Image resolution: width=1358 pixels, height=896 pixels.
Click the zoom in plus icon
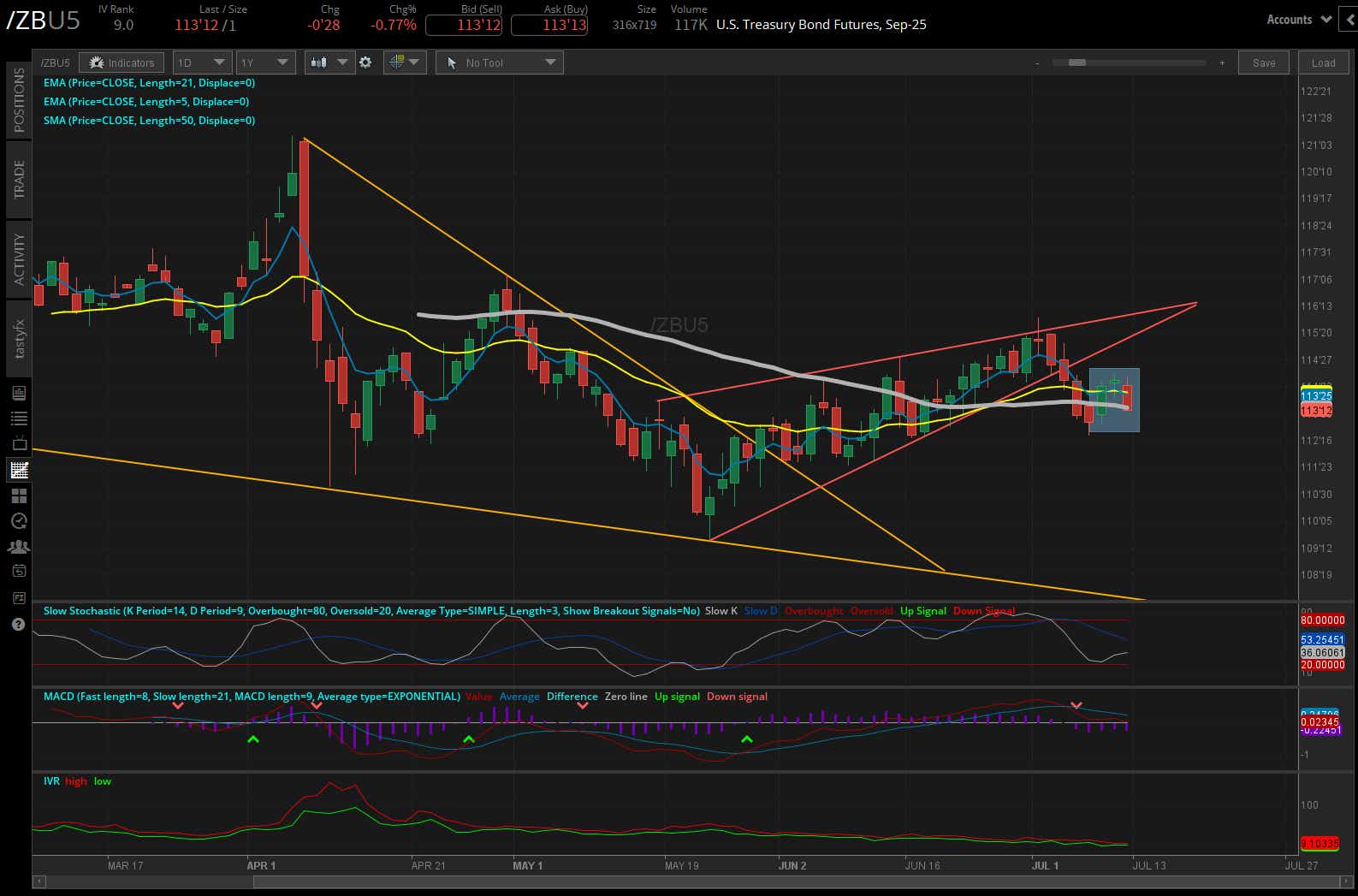(1222, 62)
